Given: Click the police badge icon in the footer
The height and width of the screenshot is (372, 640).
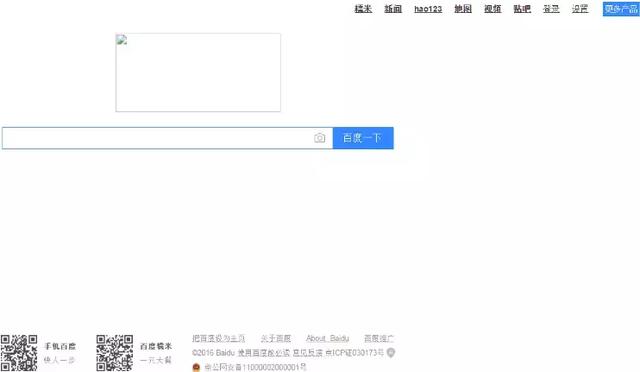Looking at the screenshot, I should point(196,368).
